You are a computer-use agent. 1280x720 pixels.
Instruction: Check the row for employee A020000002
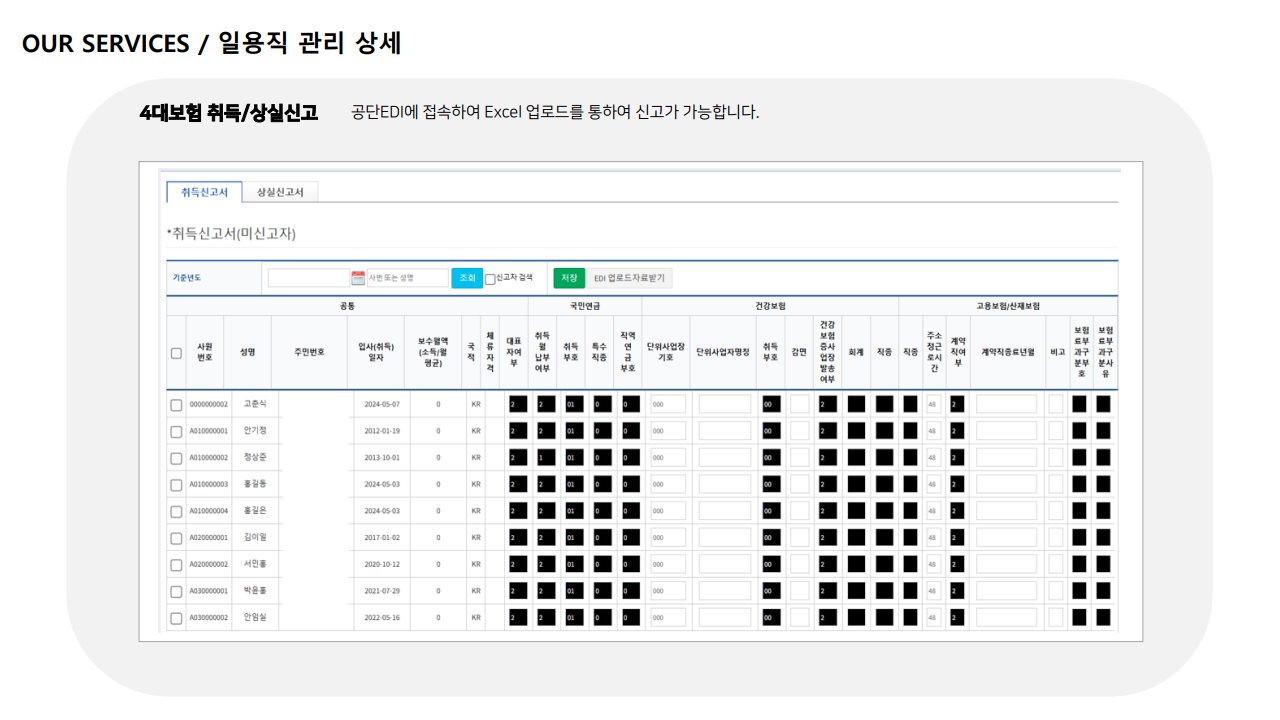pyautogui.click(x=176, y=565)
